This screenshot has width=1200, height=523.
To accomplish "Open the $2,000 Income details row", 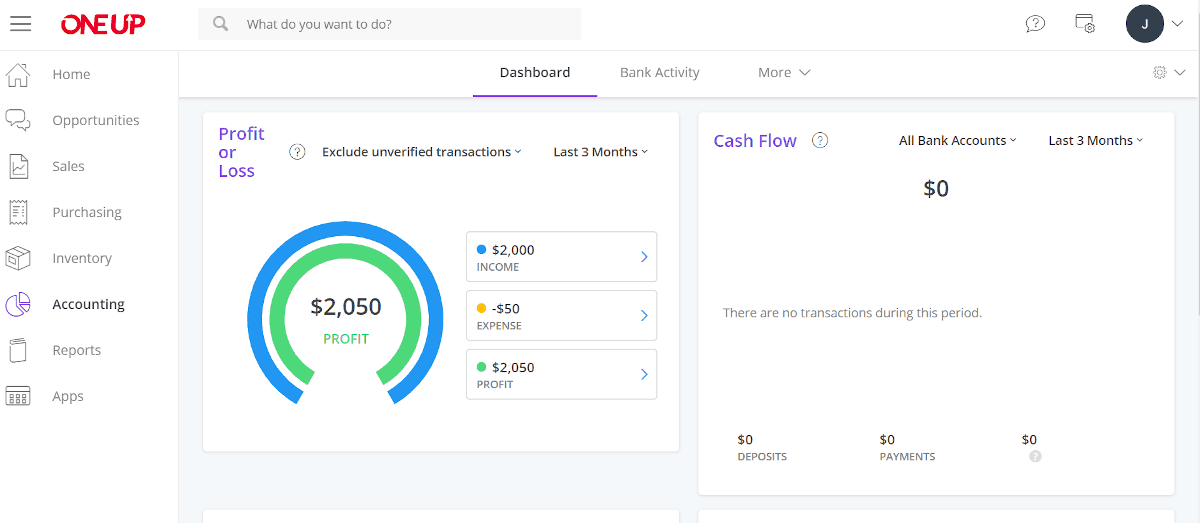I will pyautogui.click(x=561, y=257).
